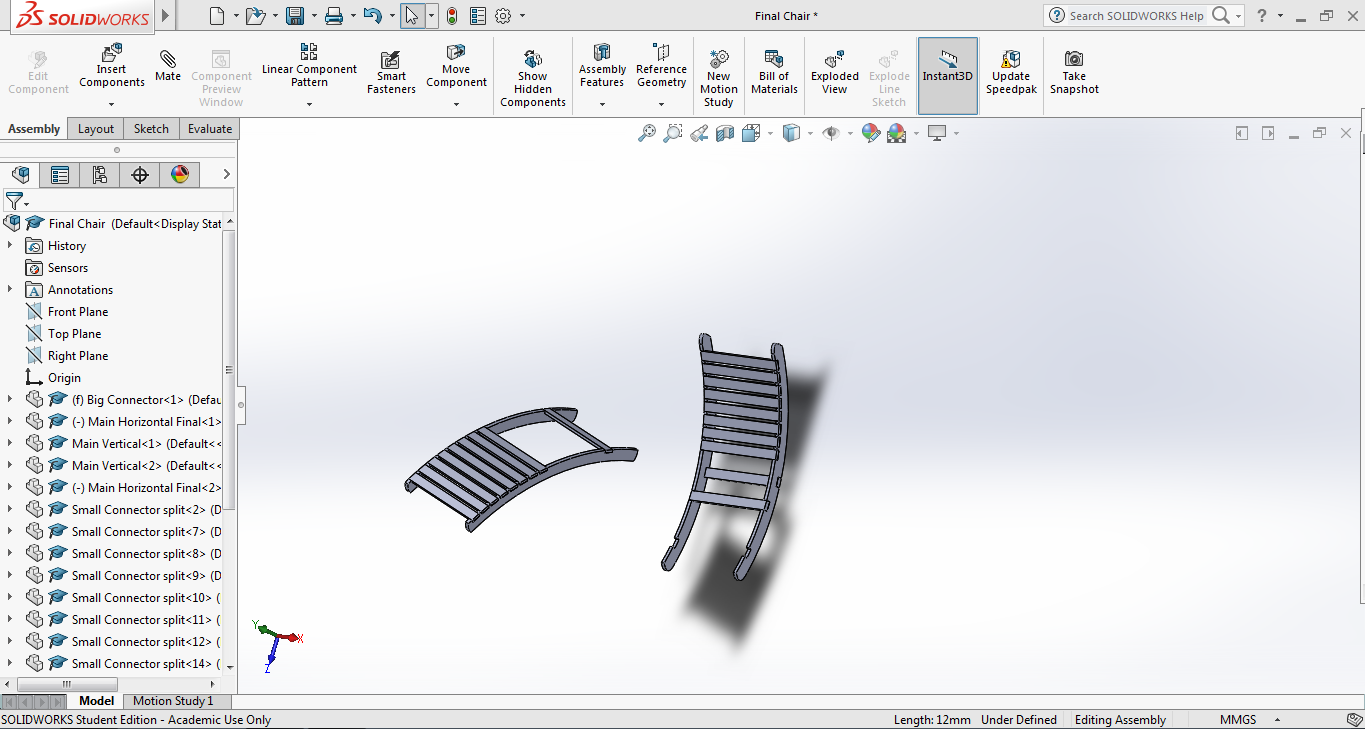
Task: Click the Zoom to Fit icon
Action: click(x=647, y=133)
